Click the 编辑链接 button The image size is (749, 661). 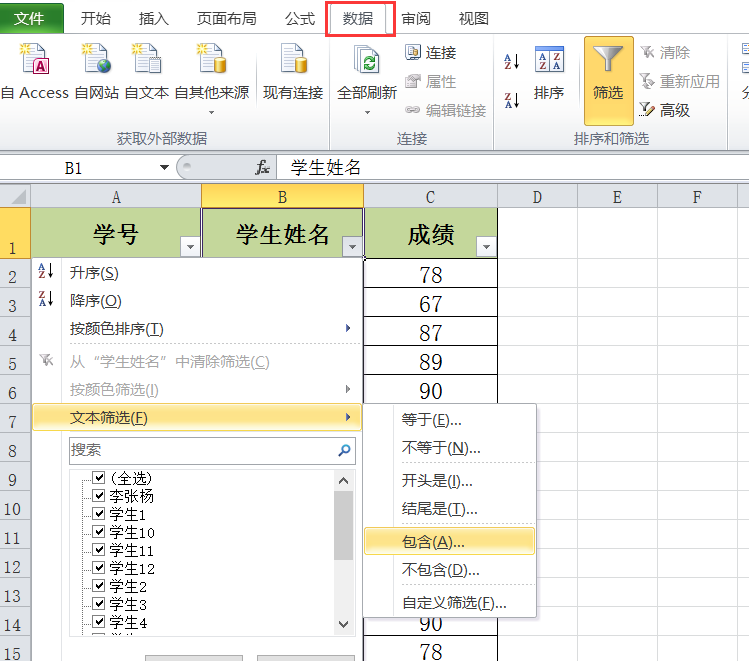tap(445, 110)
